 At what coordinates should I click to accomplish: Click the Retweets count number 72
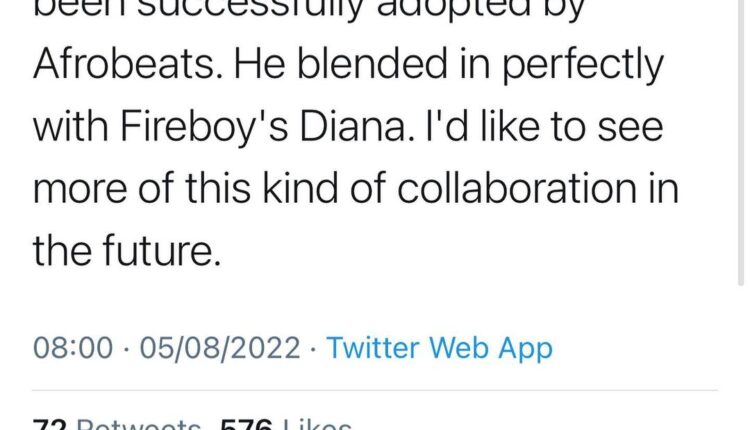[49, 424]
